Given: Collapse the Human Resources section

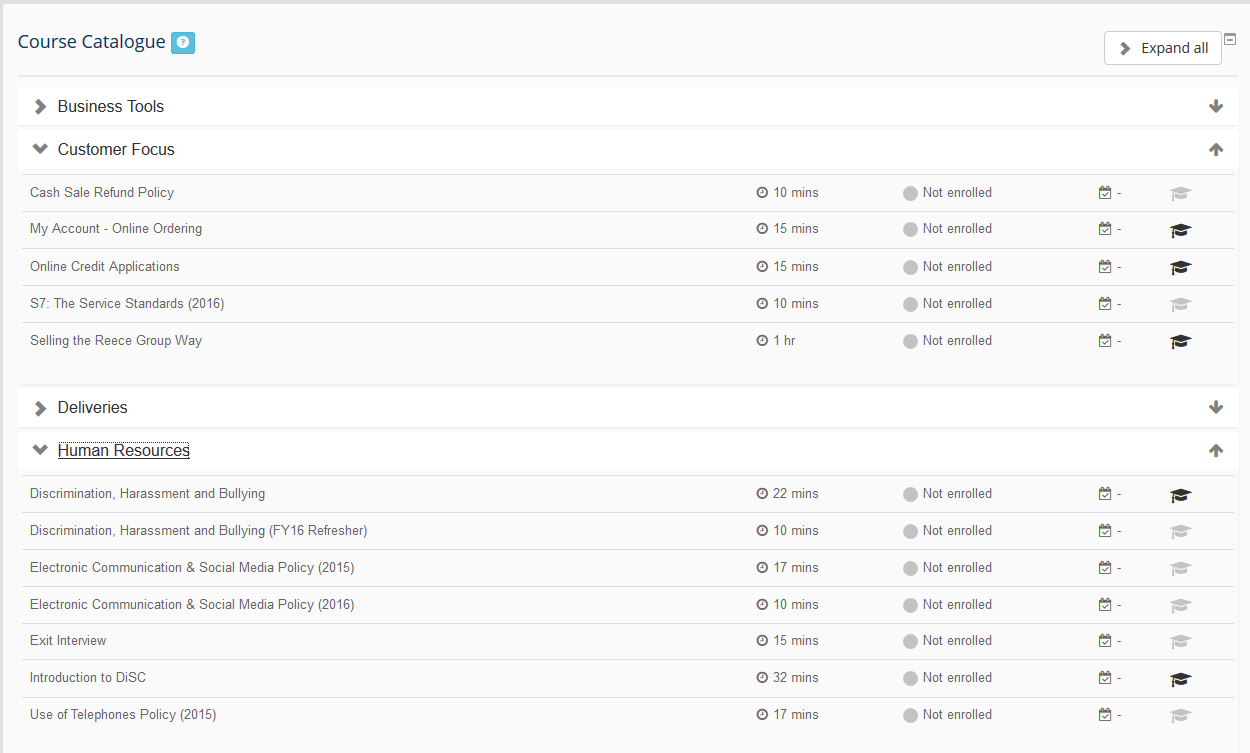Looking at the screenshot, I should [x=123, y=450].
